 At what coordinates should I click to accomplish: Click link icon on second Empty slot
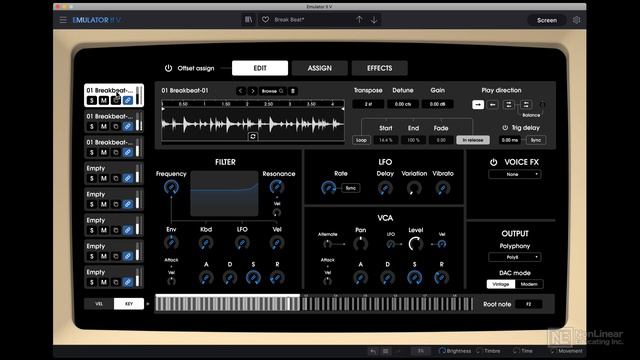tap(128, 204)
